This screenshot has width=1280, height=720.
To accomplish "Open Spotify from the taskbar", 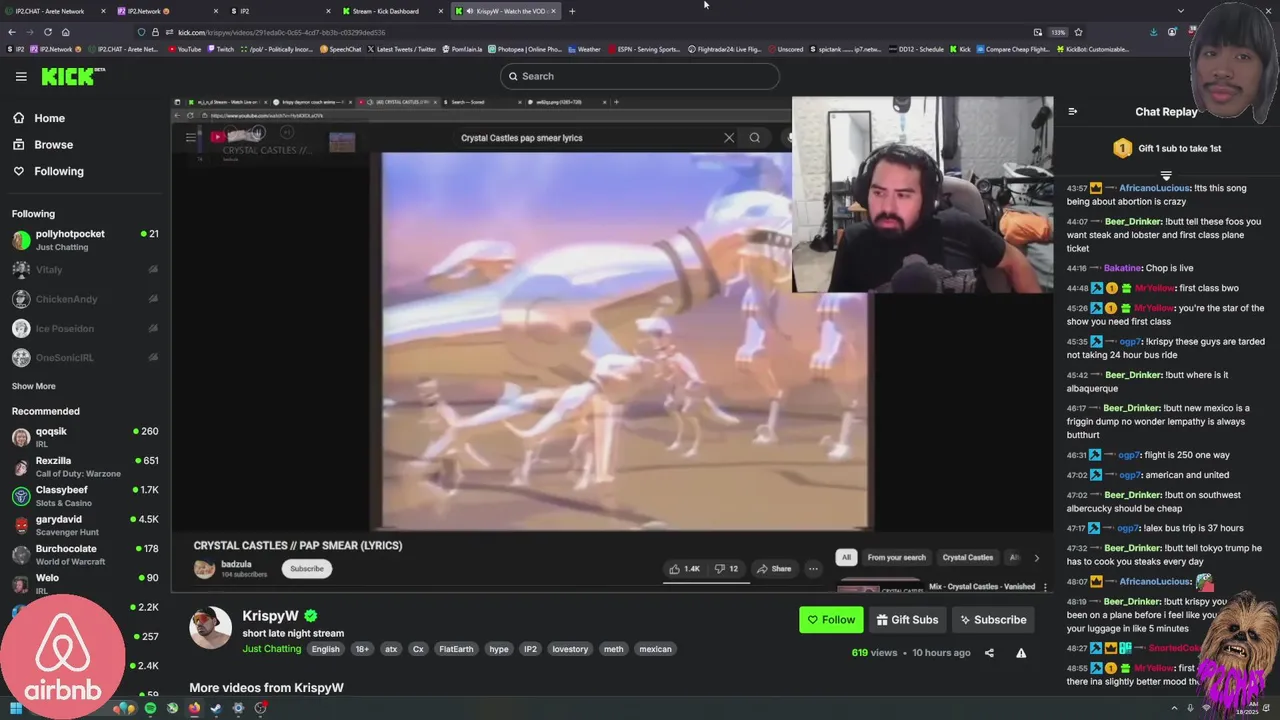I will [150, 708].
